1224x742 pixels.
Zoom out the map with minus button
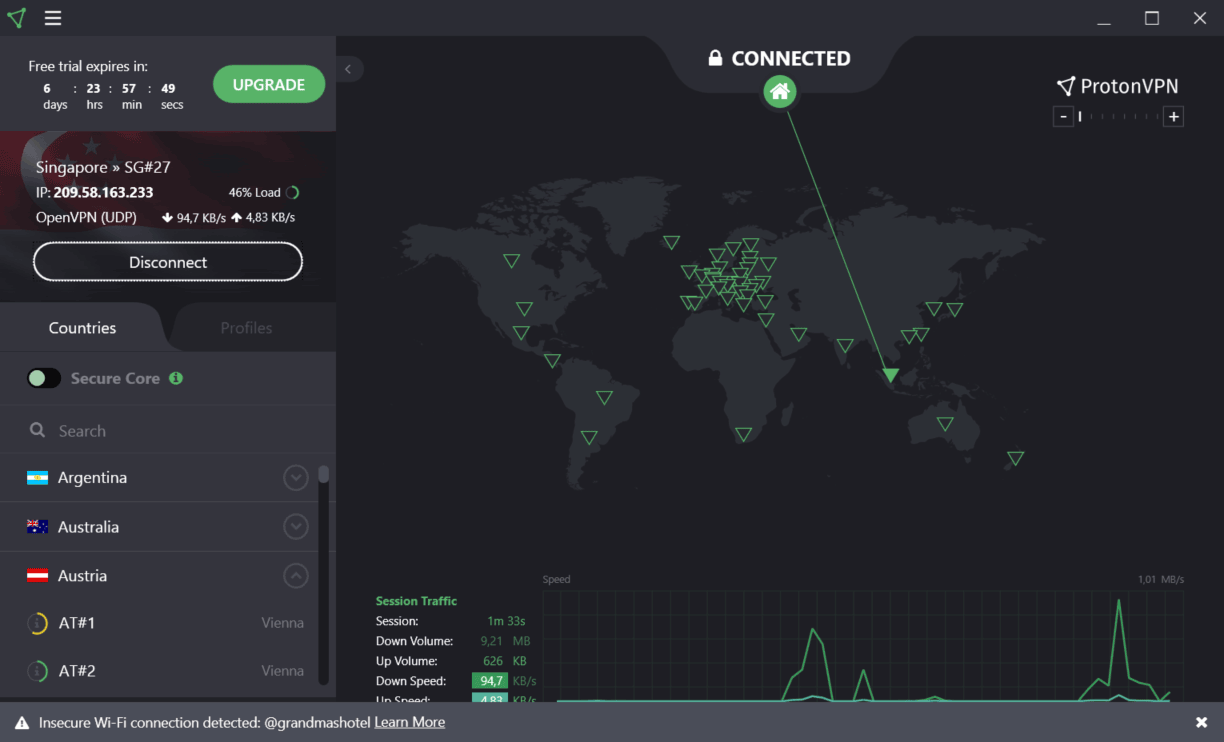[x=1063, y=117]
